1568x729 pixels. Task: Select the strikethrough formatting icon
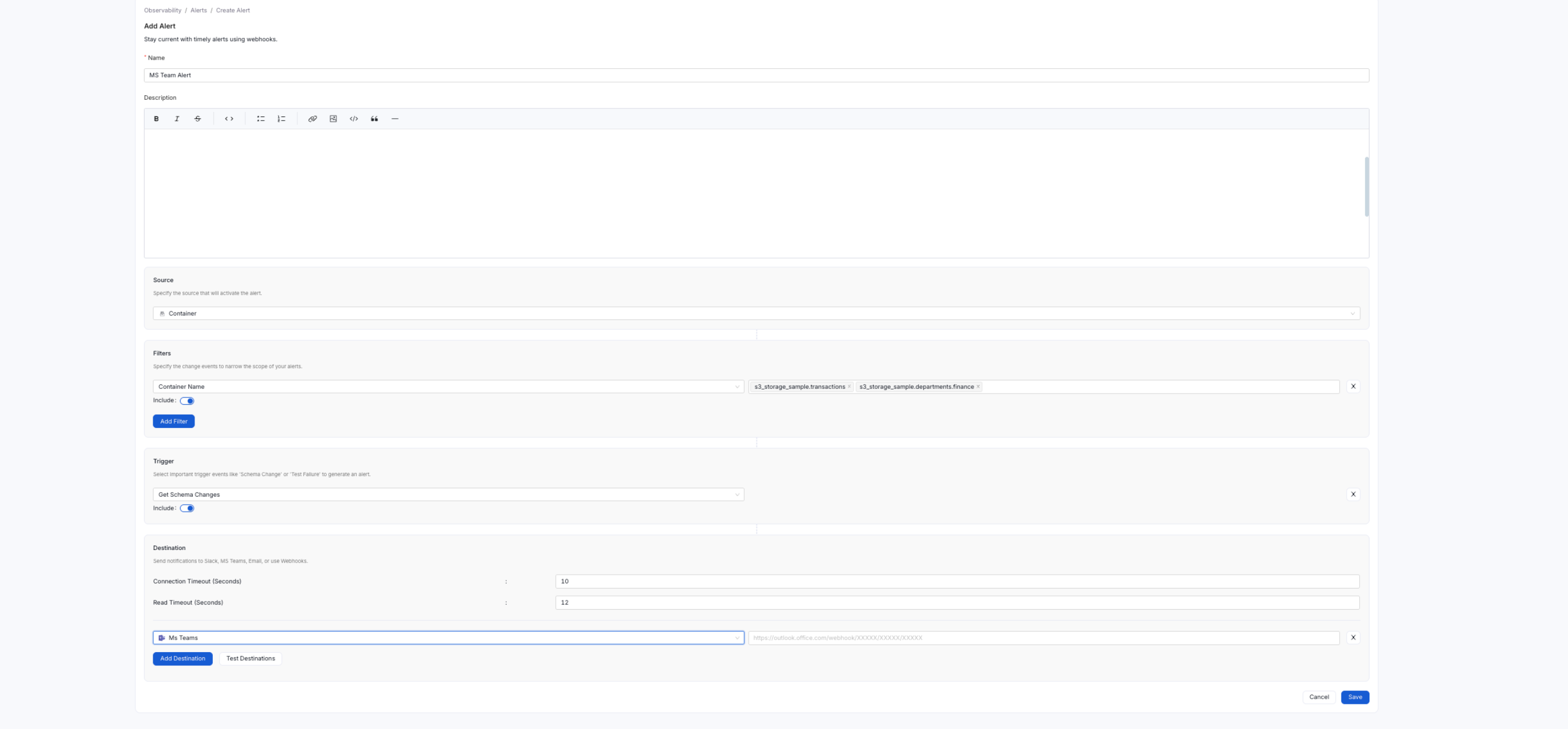[197, 119]
